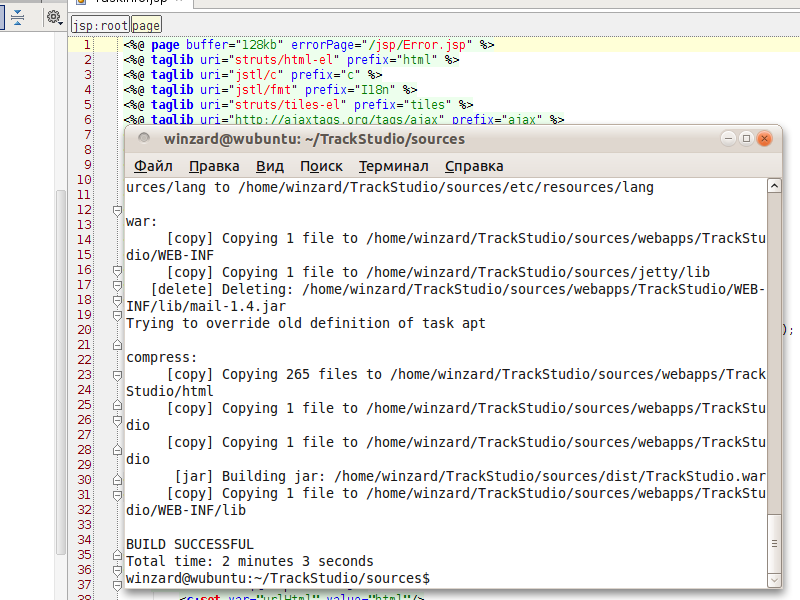The height and width of the screenshot is (600, 800).
Task: Click the collapse-all icon in left panel
Action: click(x=17, y=17)
